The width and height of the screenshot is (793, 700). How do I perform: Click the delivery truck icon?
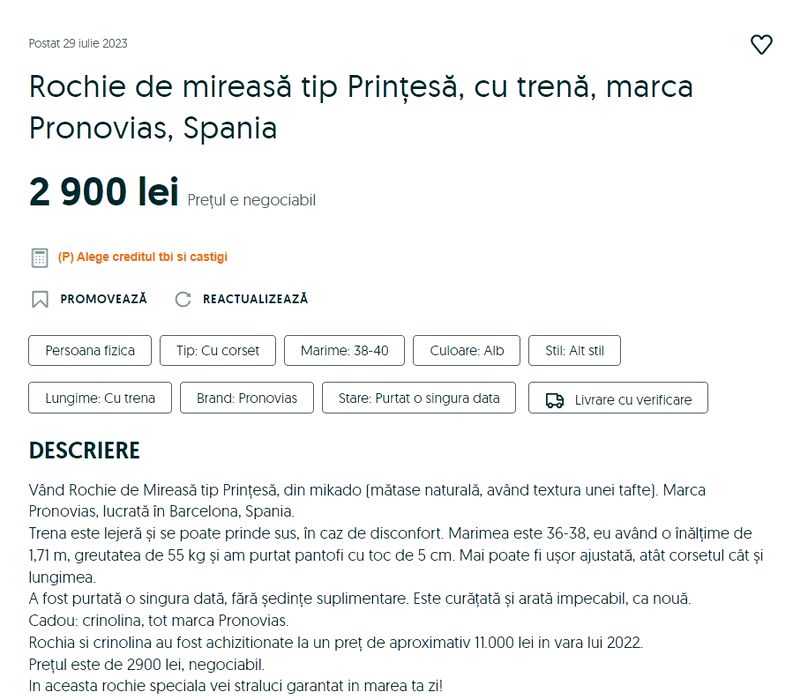554,399
